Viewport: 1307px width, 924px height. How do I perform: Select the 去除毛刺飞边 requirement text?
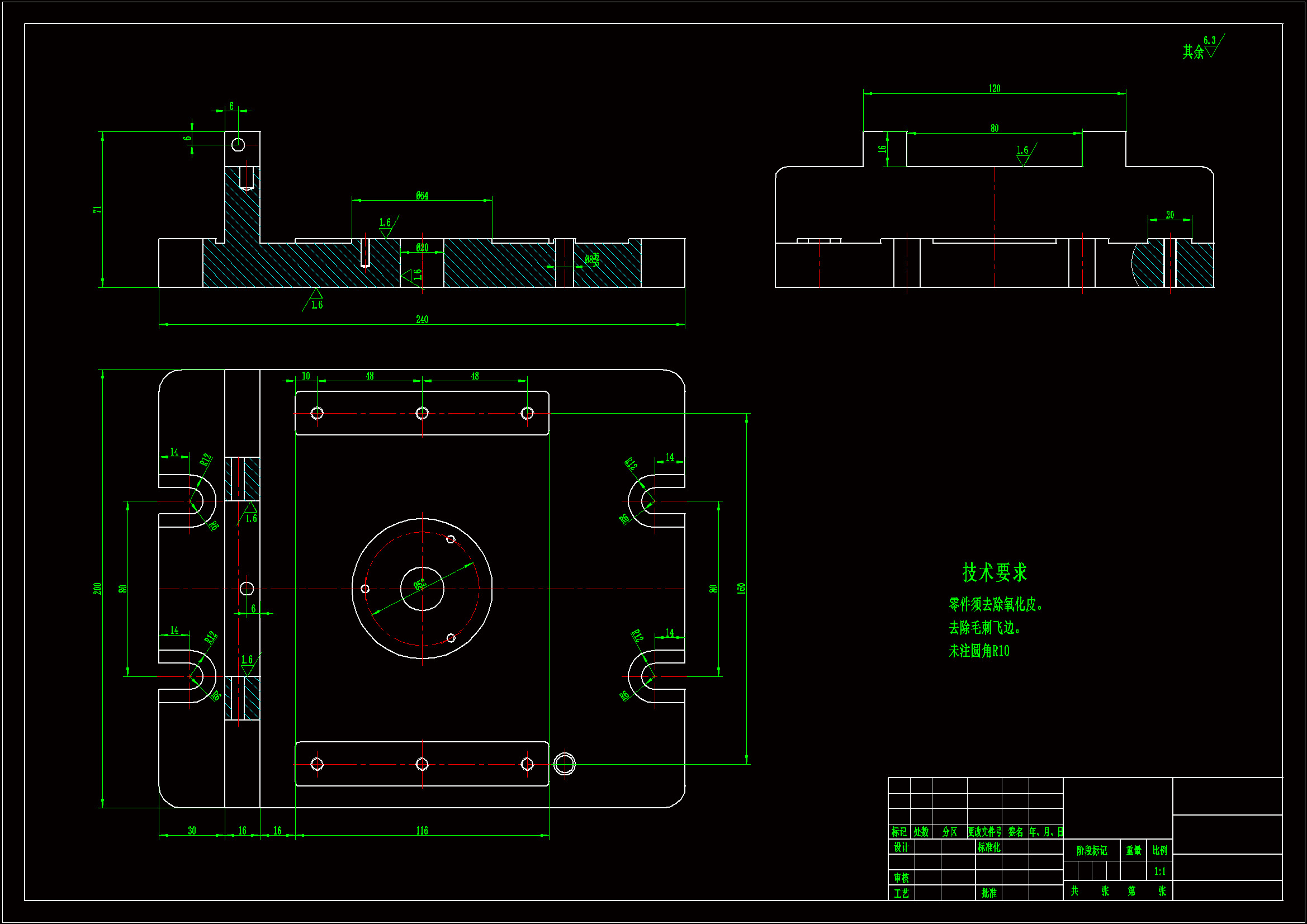click(984, 627)
